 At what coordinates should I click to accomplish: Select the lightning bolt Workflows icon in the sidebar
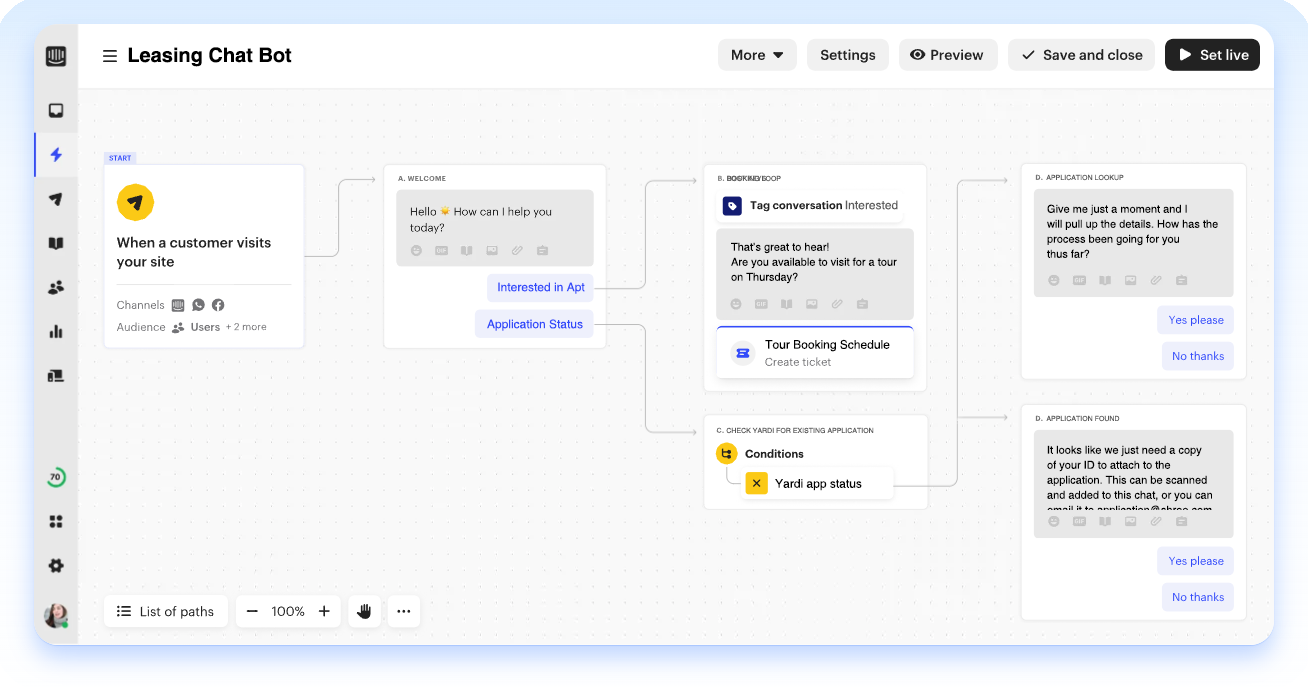point(56,154)
